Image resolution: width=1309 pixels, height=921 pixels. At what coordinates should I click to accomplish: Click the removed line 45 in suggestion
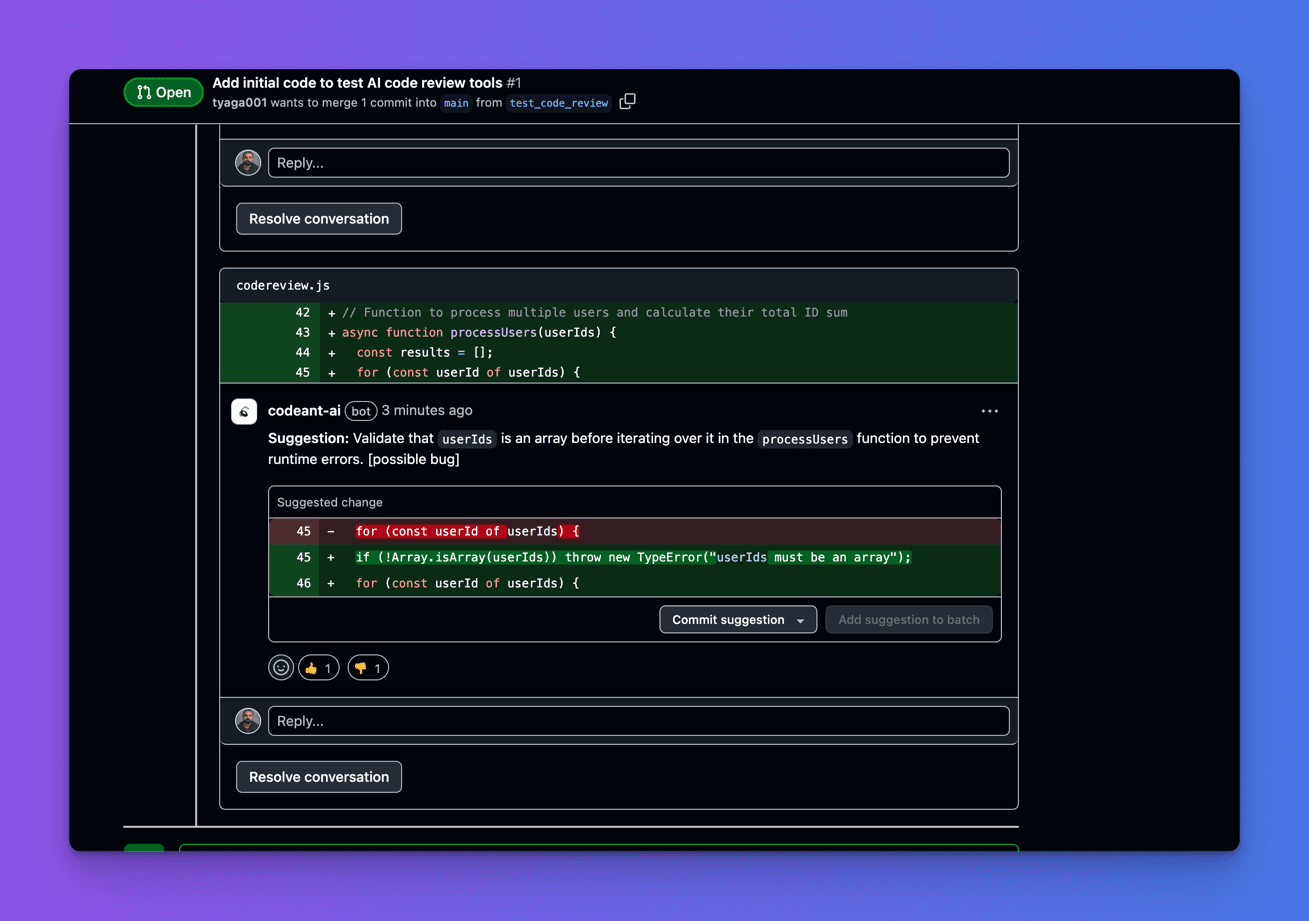click(635, 532)
